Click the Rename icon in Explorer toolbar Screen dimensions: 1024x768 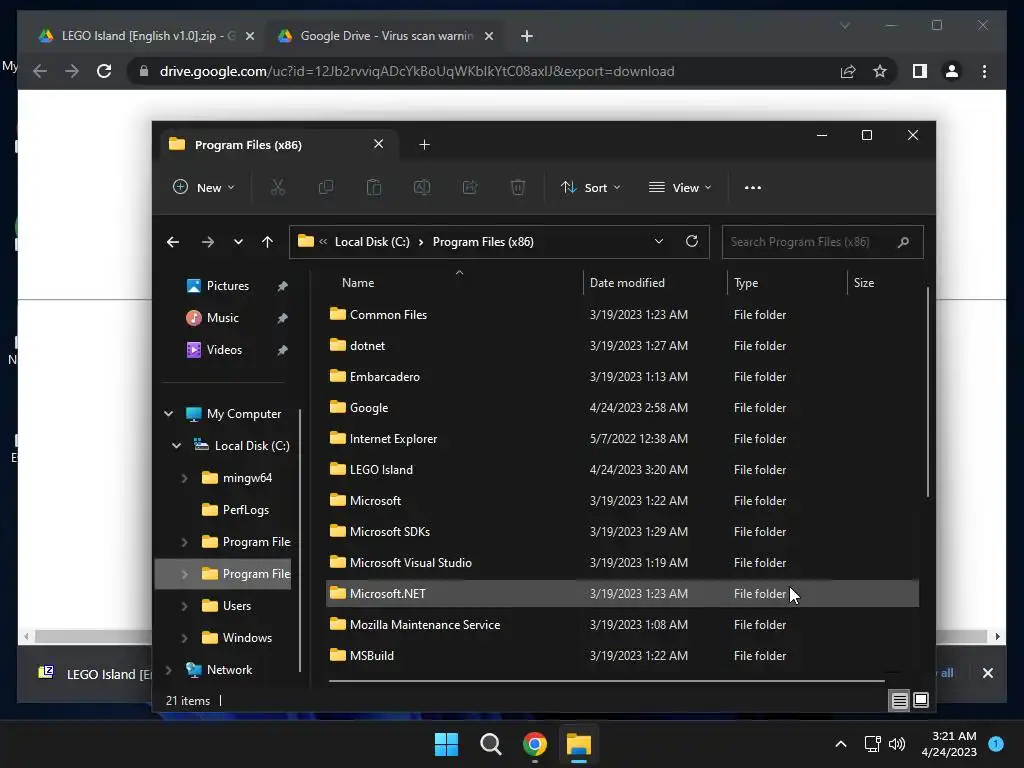tap(422, 187)
